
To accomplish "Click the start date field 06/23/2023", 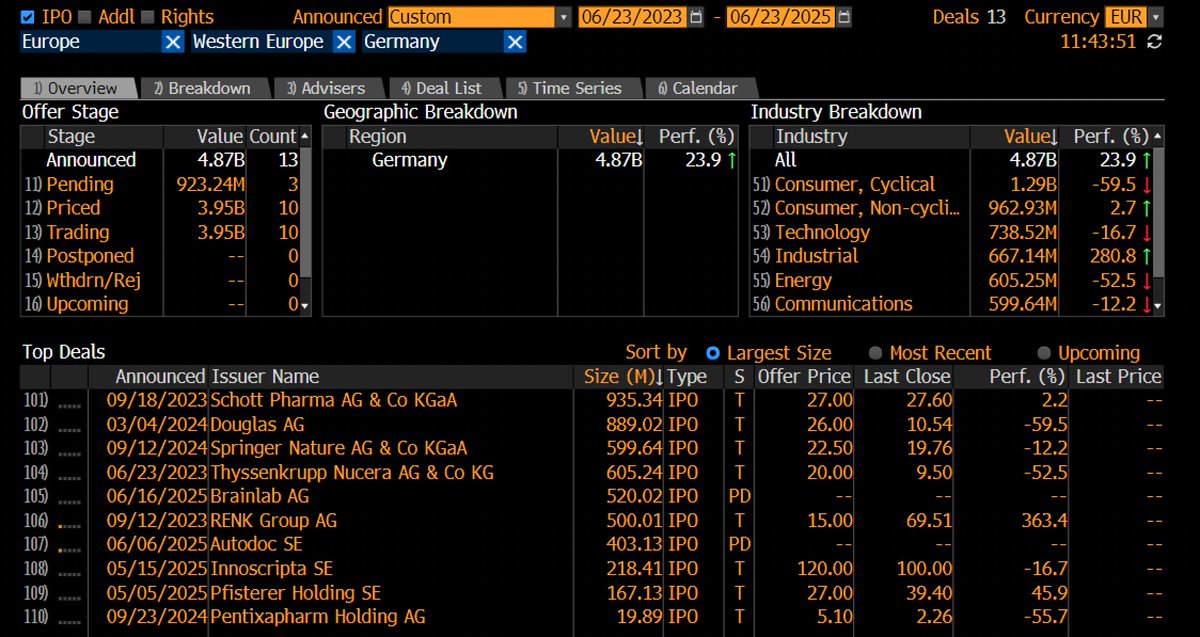I will point(632,17).
